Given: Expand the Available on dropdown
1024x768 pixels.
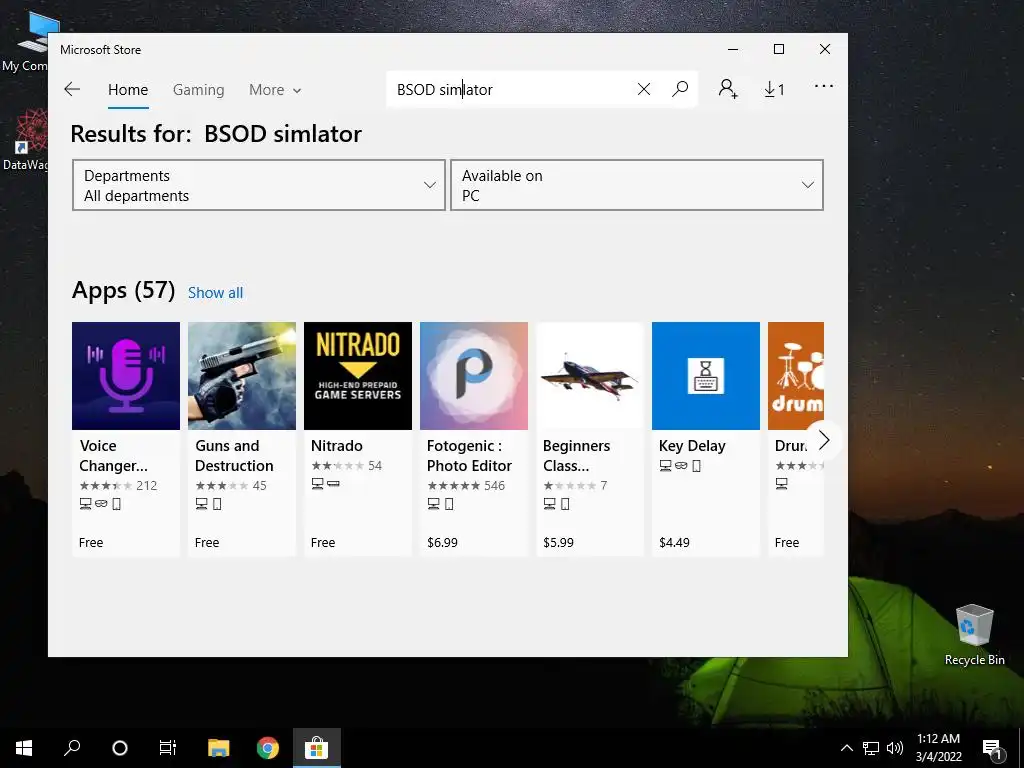Looking at the screenshot, I should [x=637, y=185].
